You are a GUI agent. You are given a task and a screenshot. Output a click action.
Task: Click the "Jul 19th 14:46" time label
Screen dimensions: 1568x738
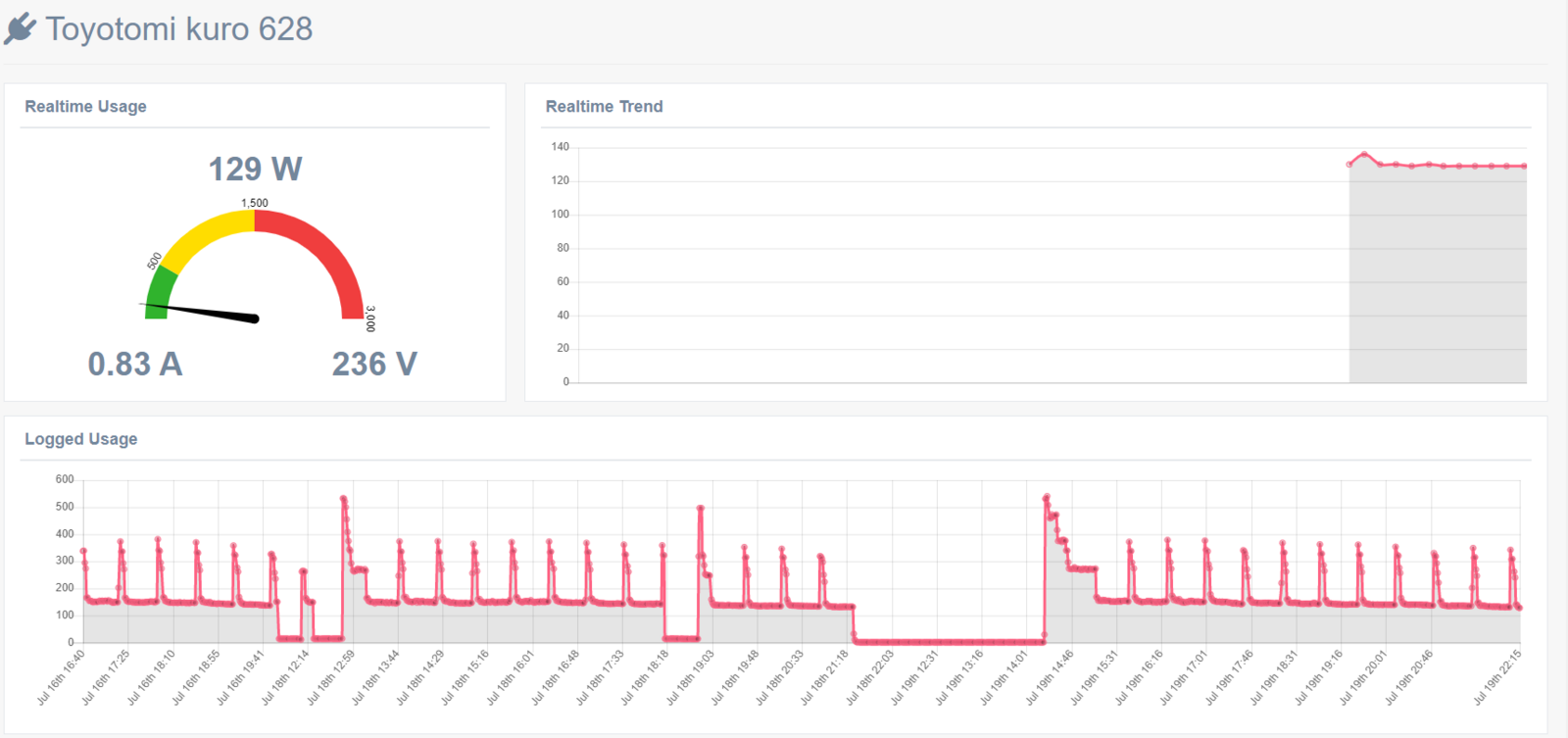(1050, 677)
